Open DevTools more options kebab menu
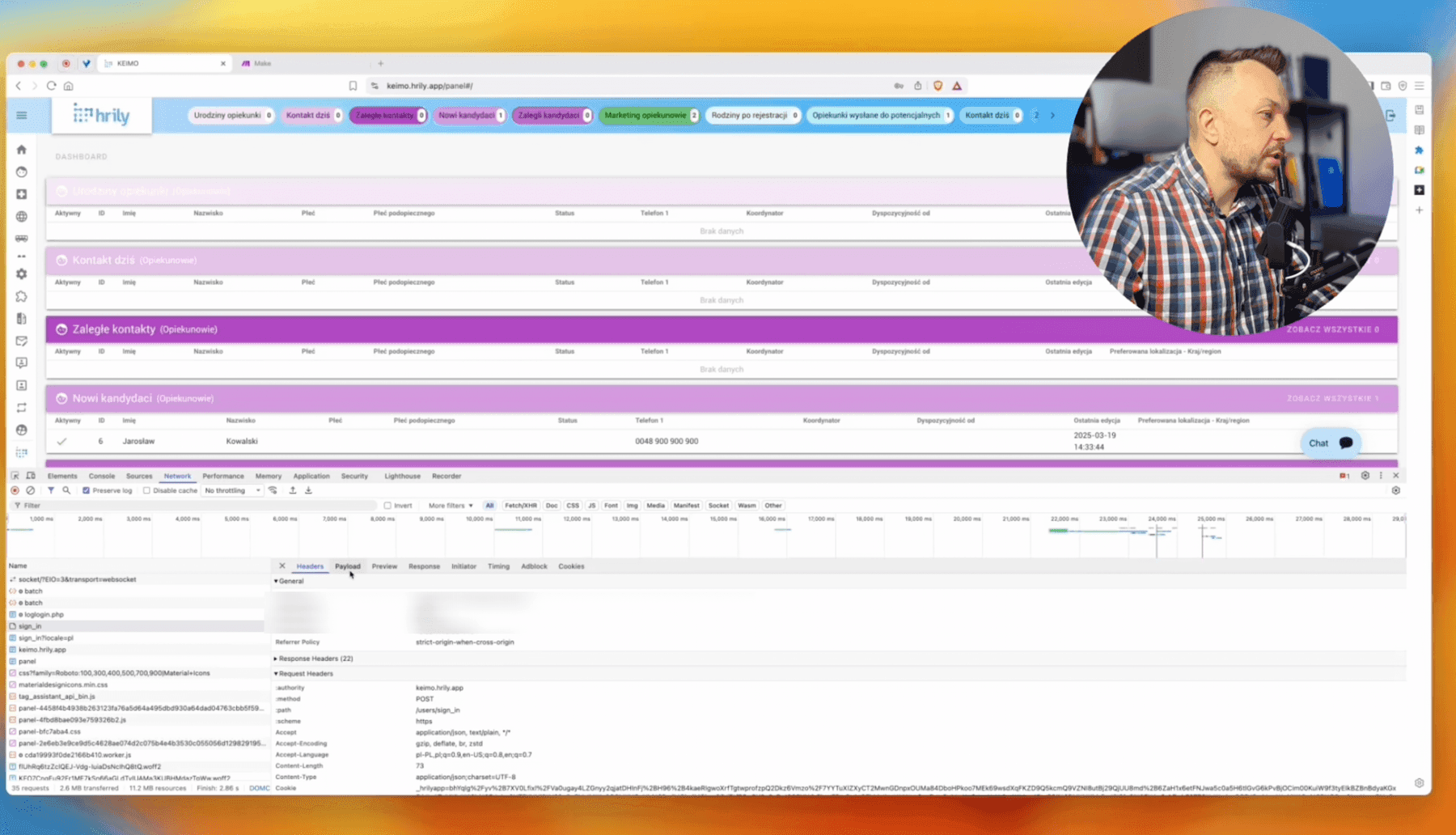Screen dimensions: 1456x835 coord(1381,476)
